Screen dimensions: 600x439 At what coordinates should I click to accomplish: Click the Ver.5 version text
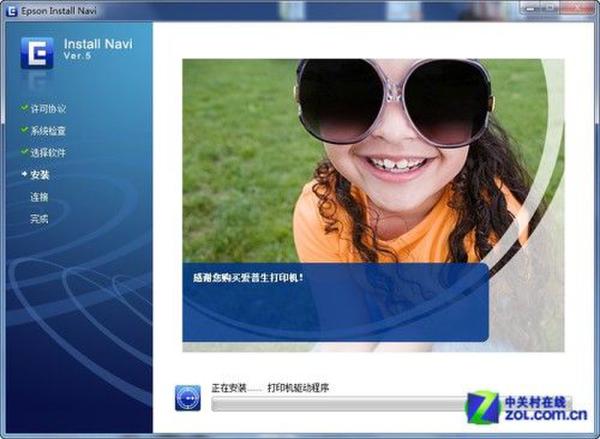pos(77,56)
